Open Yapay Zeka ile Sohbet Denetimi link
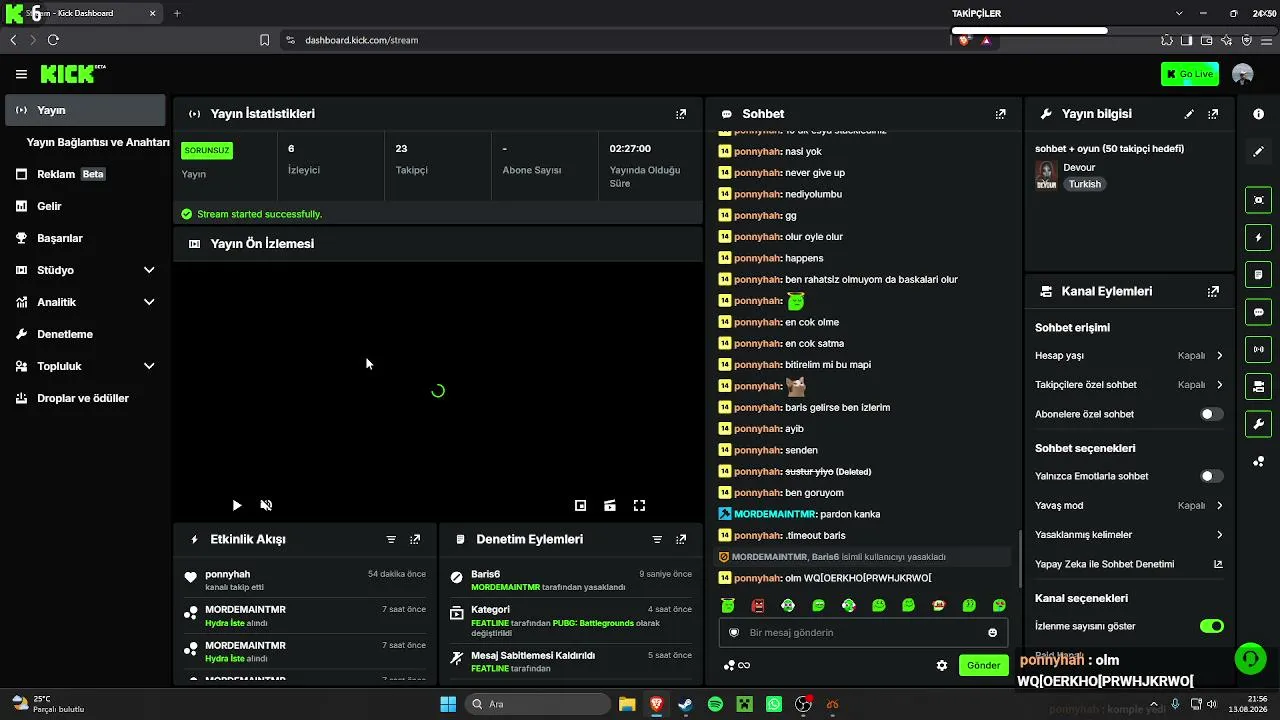Screen dimensions: 1280x720 (x=1129, y=564)
